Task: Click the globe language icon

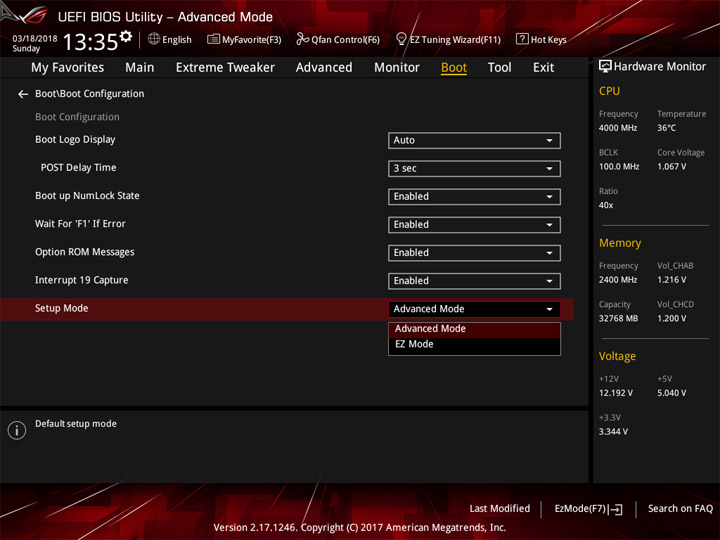Action: [154, 39]
